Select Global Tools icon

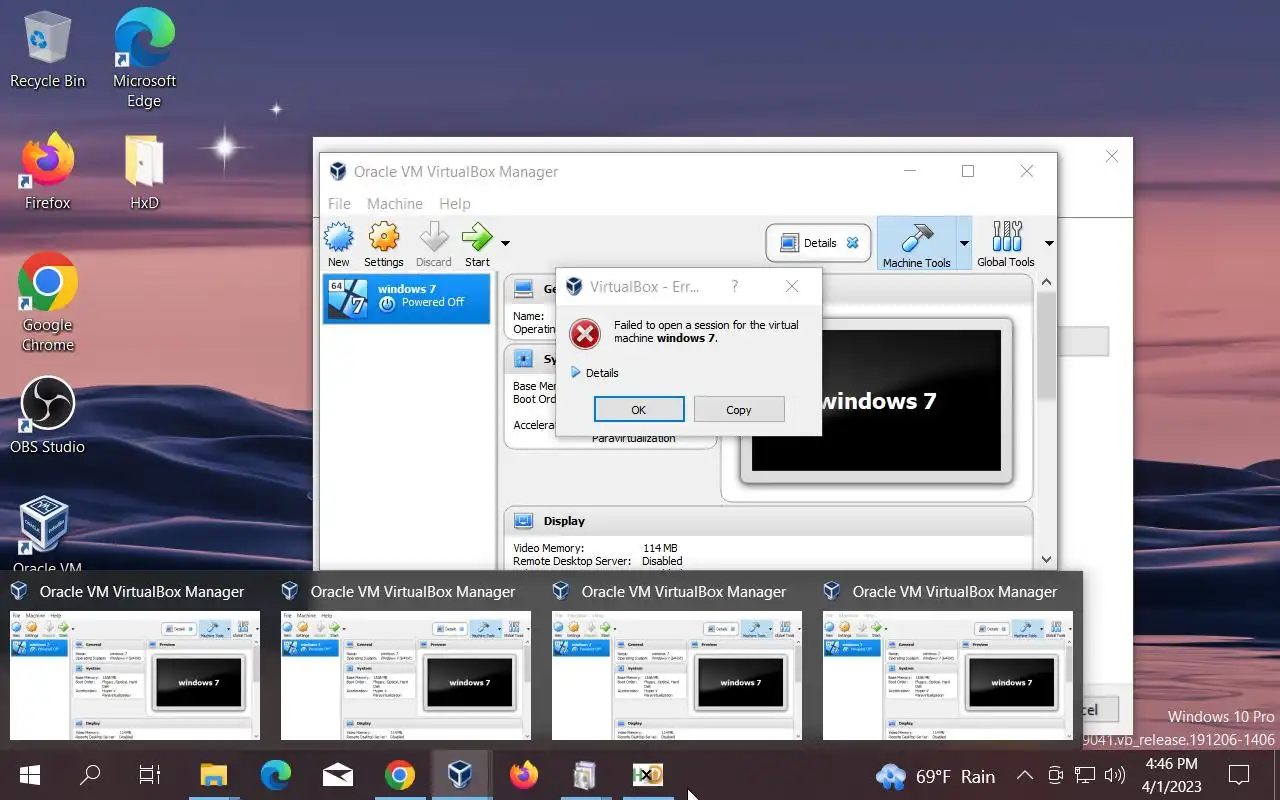1006,244
